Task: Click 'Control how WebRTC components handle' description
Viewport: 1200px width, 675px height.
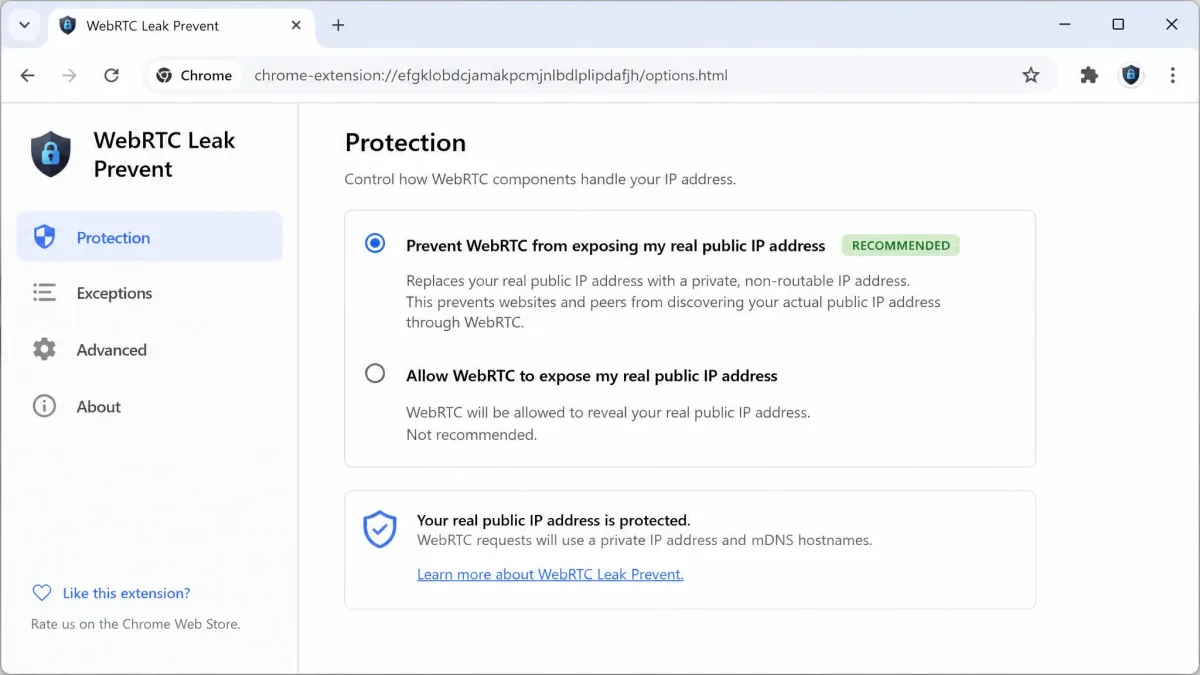Action: tap(540, 180)
